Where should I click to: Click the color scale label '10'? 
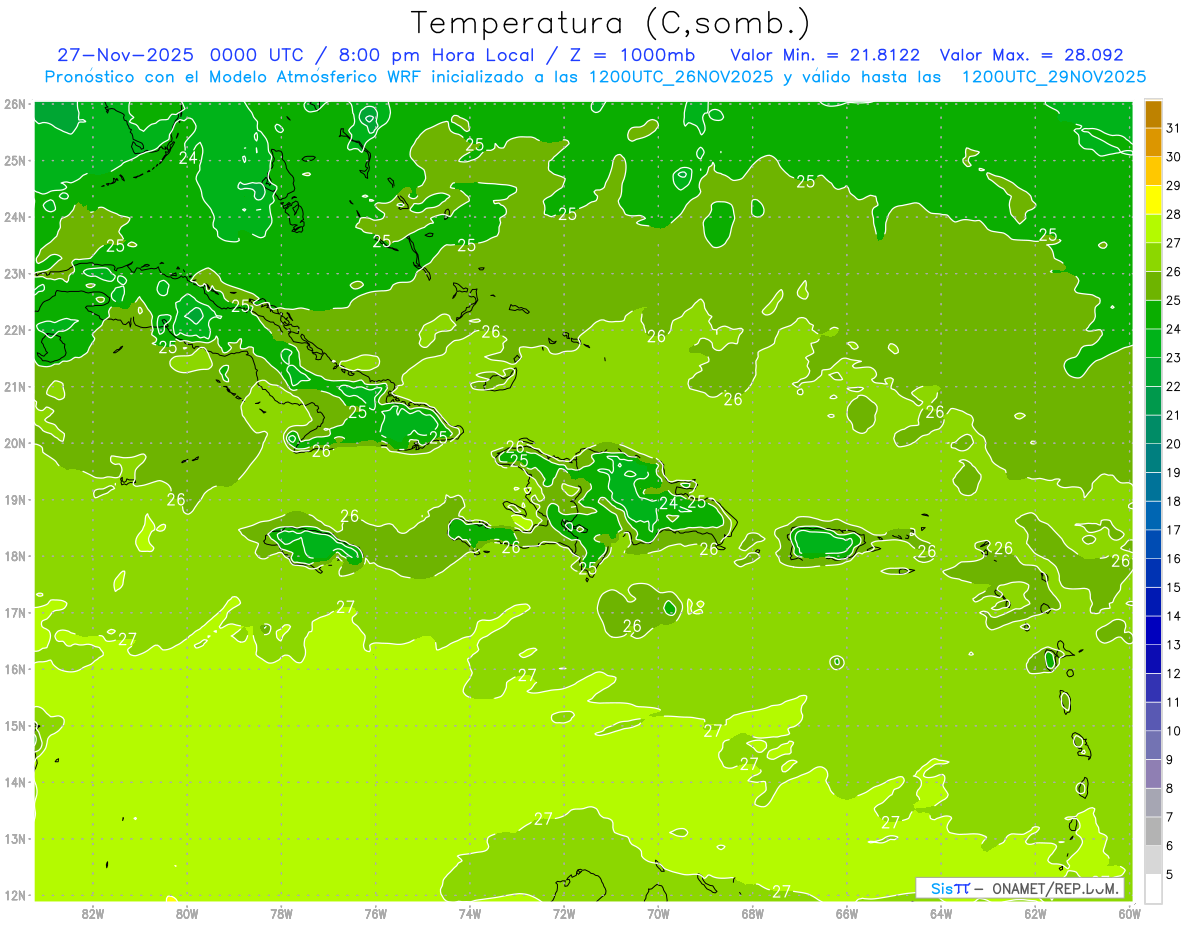[1173, 730]
